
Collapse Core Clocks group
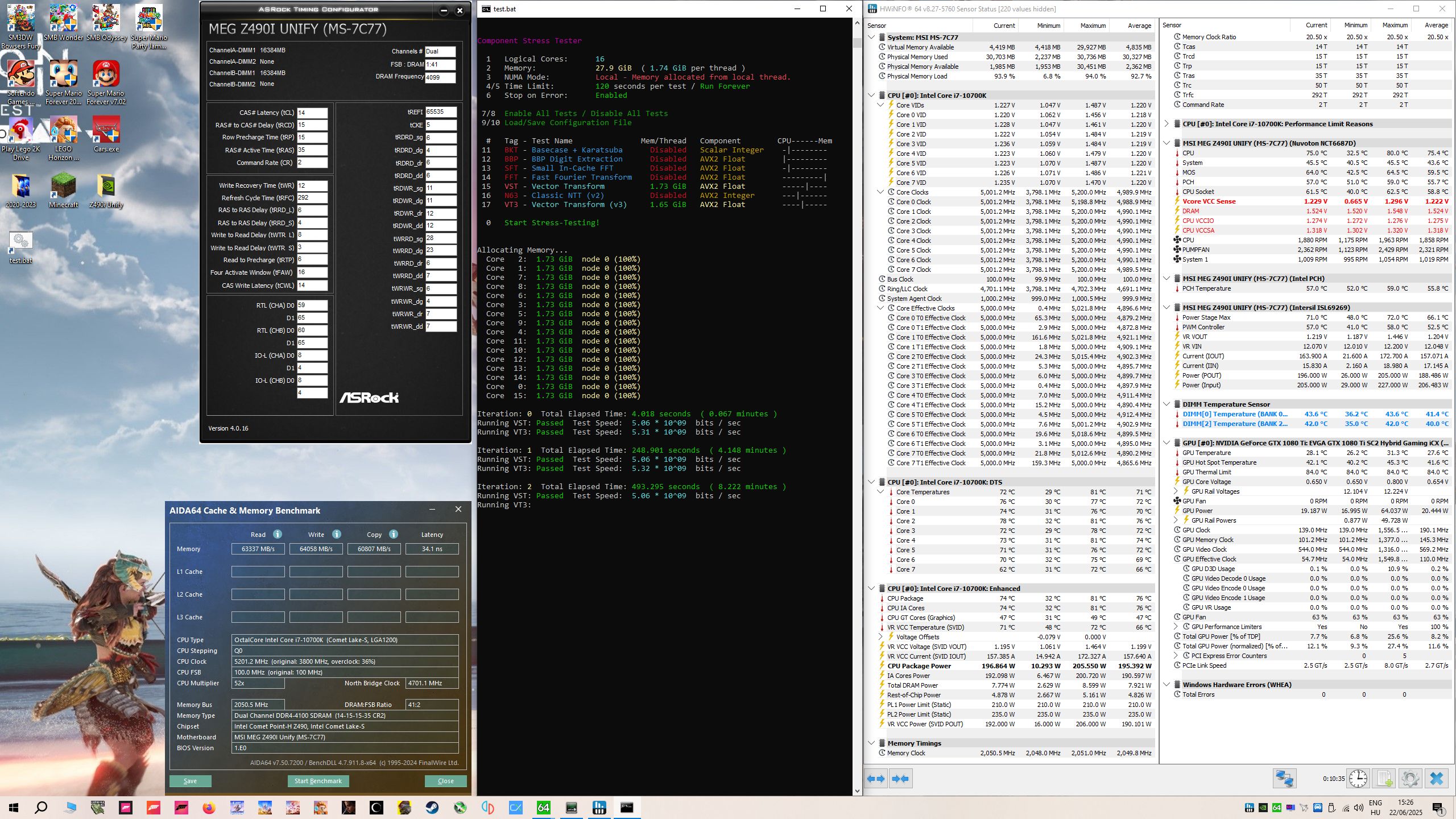(x=880, y=192)
